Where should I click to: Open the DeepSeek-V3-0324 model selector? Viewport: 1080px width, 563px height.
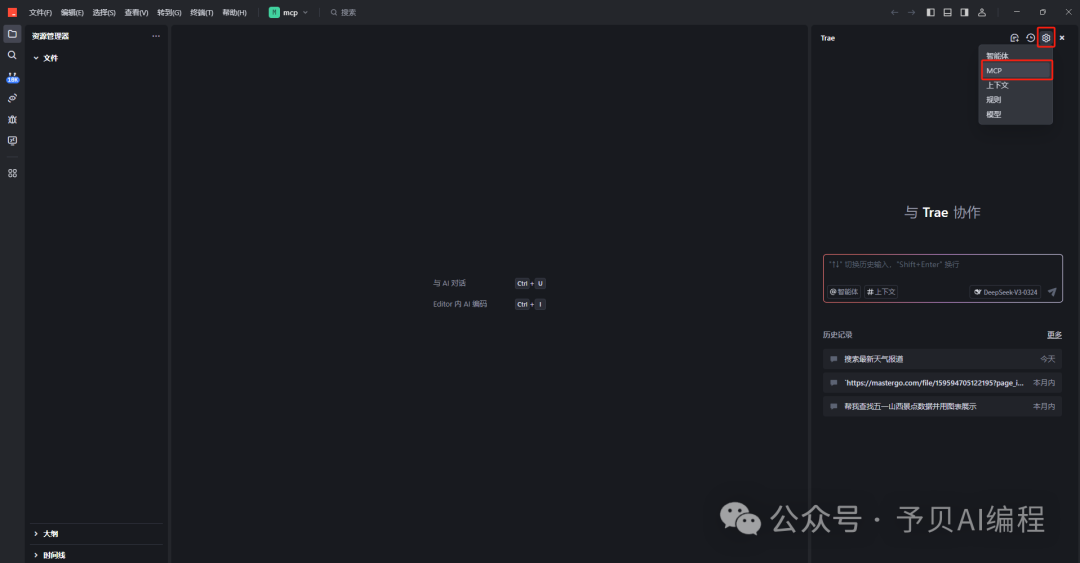click(x=1005, y=292)
